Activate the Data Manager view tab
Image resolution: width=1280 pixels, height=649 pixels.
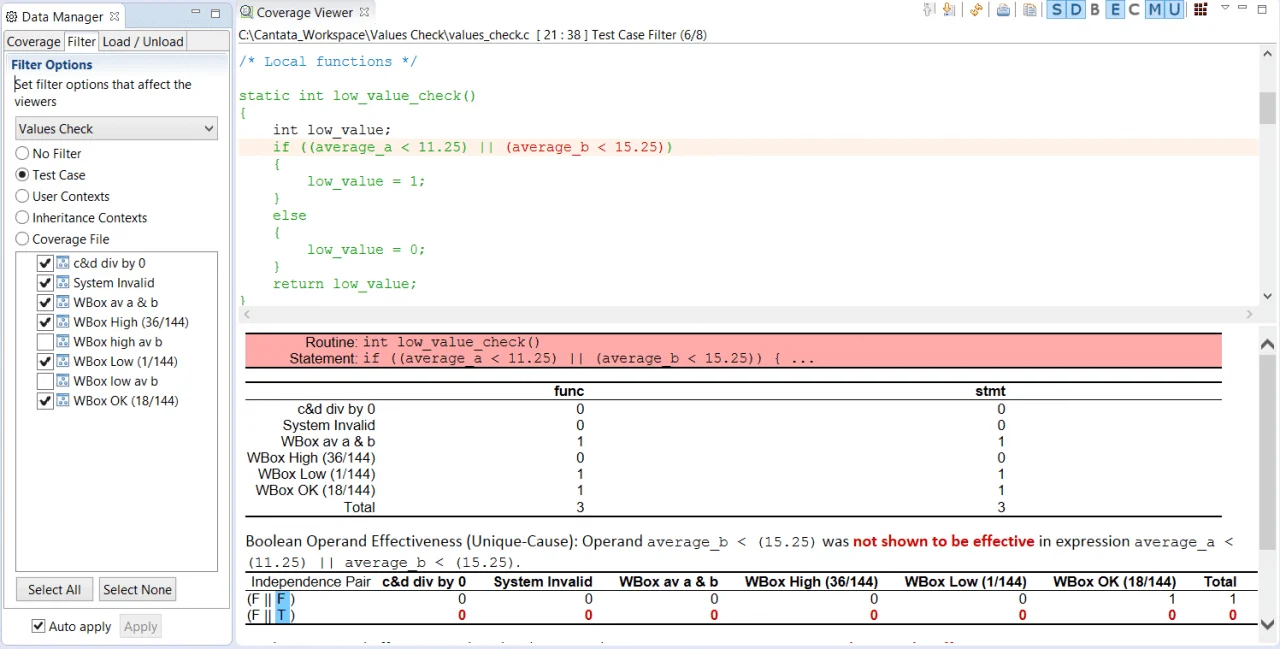tap(62, 16)
